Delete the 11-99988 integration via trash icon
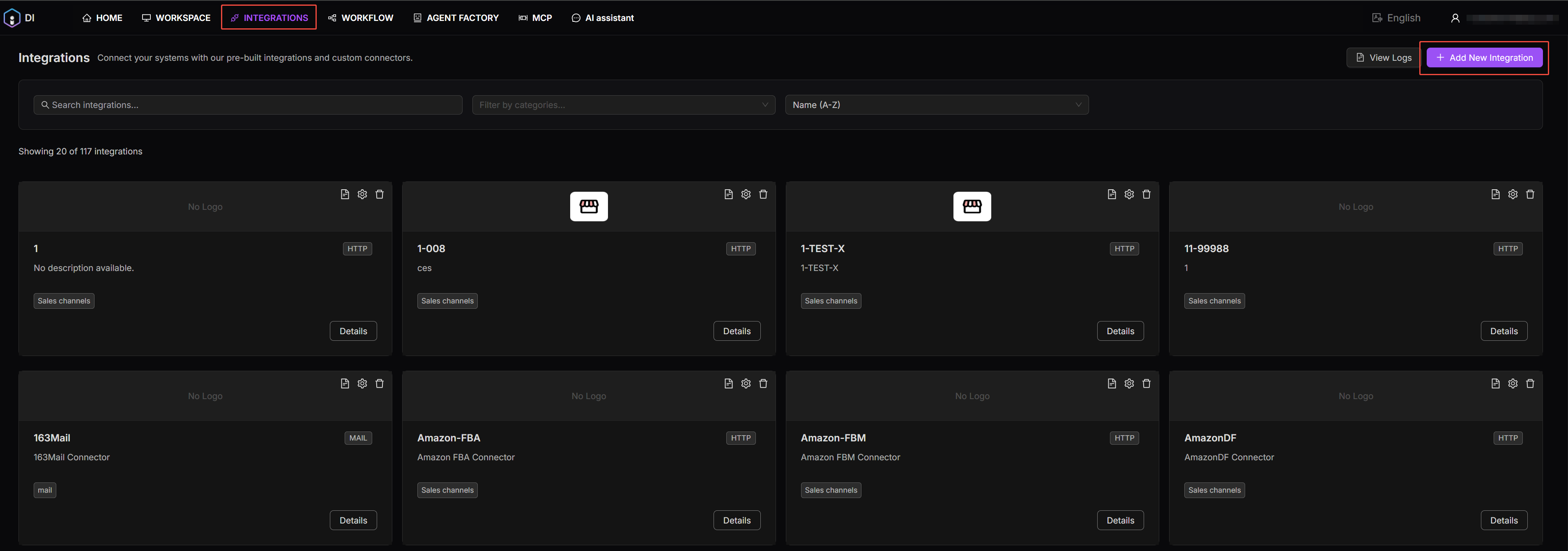 point(1530,194)
